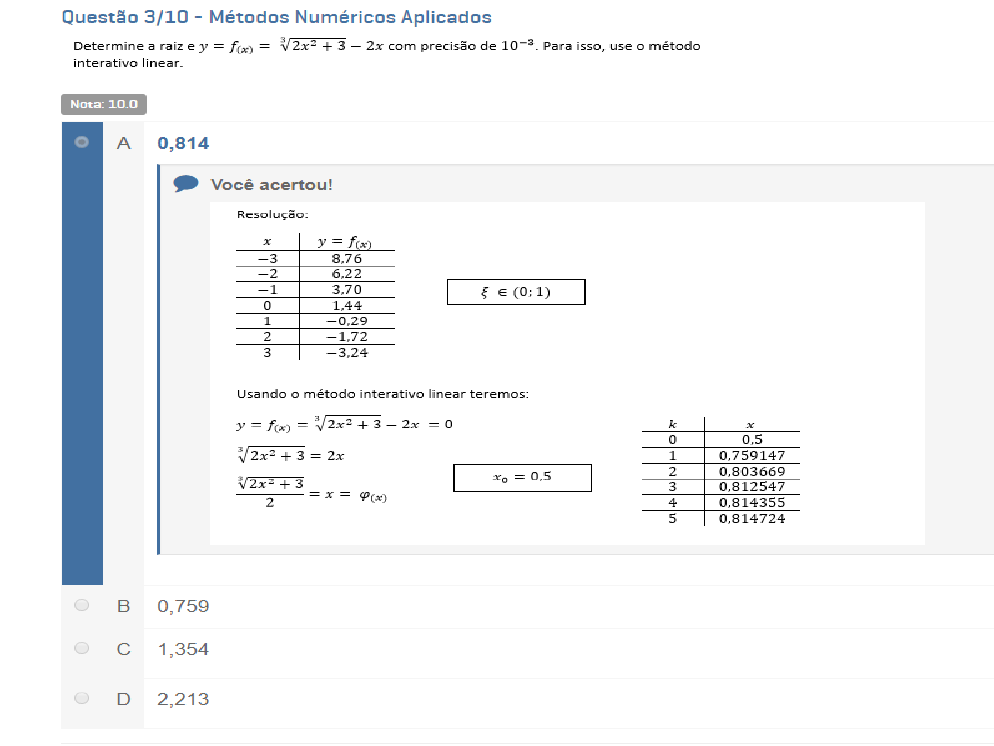The width and height of the screenshot is (994, 746).
Task: Click the letter B option label
Action: coord(124,606)
